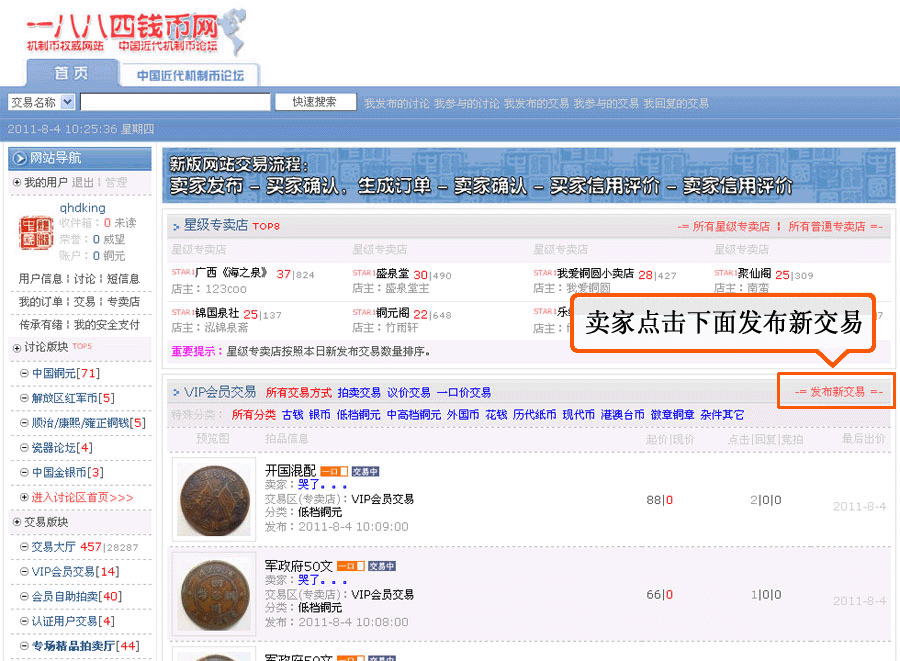900x661 pixels.
Task: Click the qhdking red seal avatar
Action: (35, 233)
